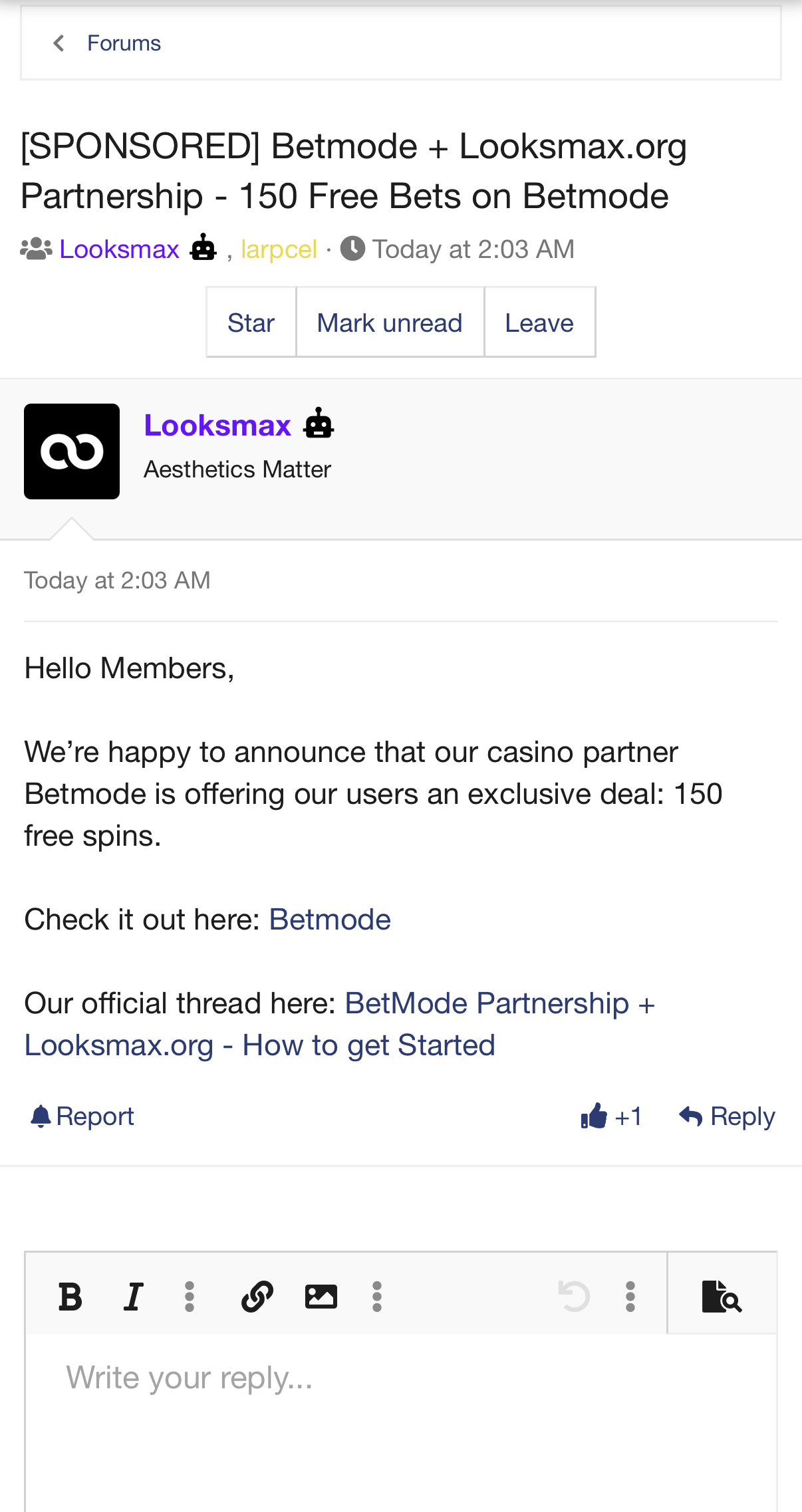Expand more insert options after image icon
The height and width of the screenshot is (1512, 802).
click(377, 1296)
